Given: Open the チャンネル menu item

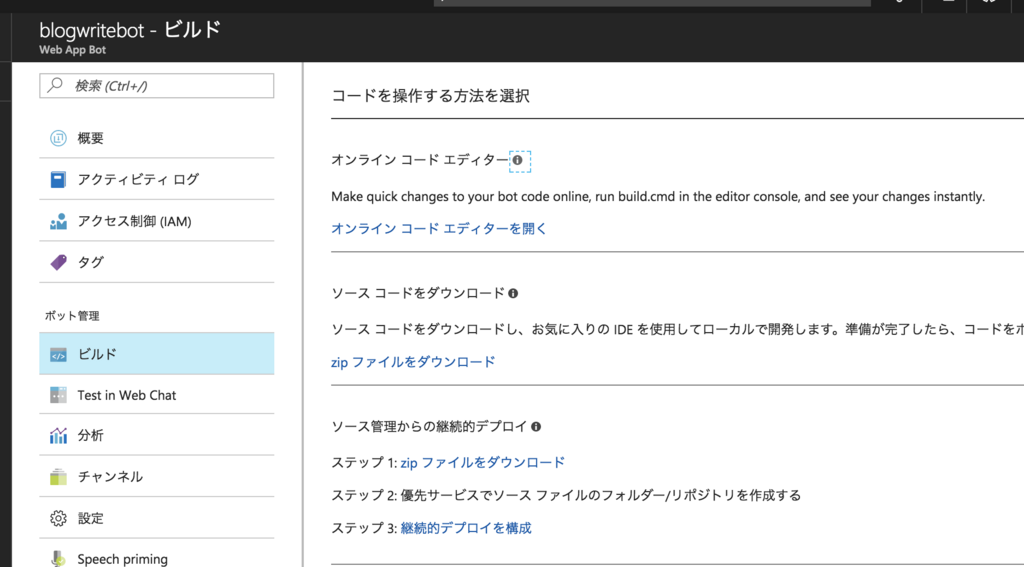Looking at the screenshot, I should [x=157, y=477].
